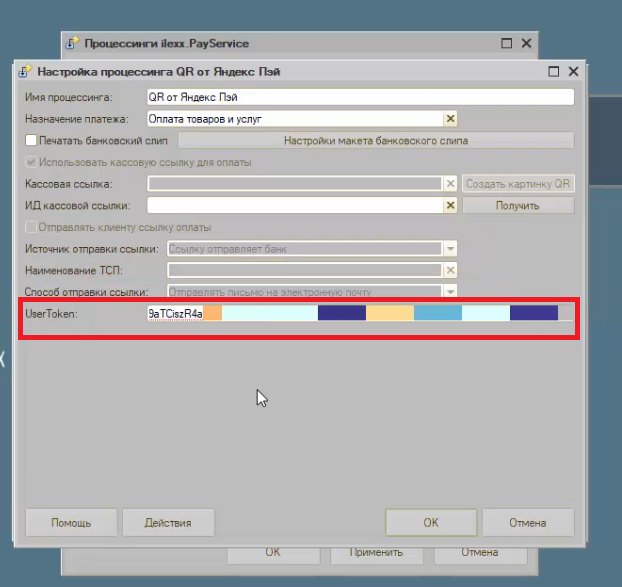Click the Получить button
This screenshot has width=622, height=587.
point(518,205)
